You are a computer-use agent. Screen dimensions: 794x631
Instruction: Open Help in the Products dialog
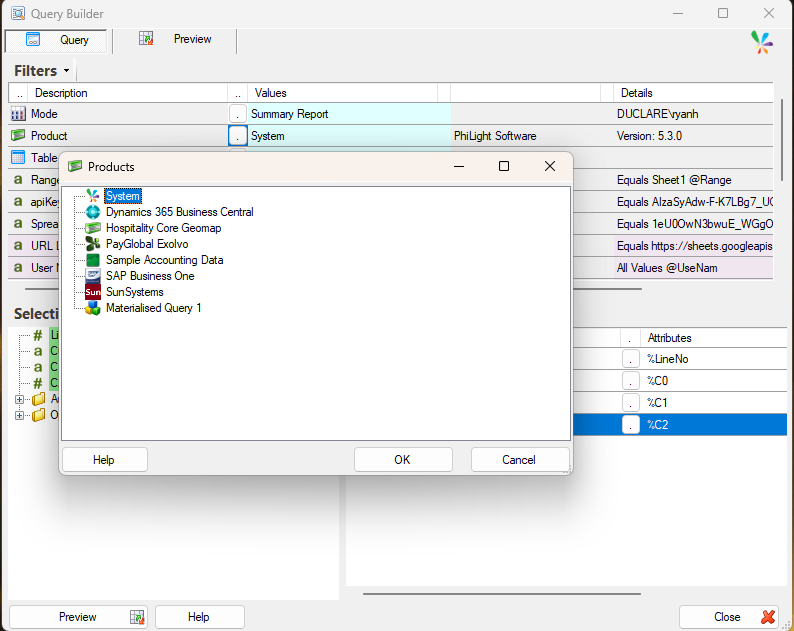[104, 460]
